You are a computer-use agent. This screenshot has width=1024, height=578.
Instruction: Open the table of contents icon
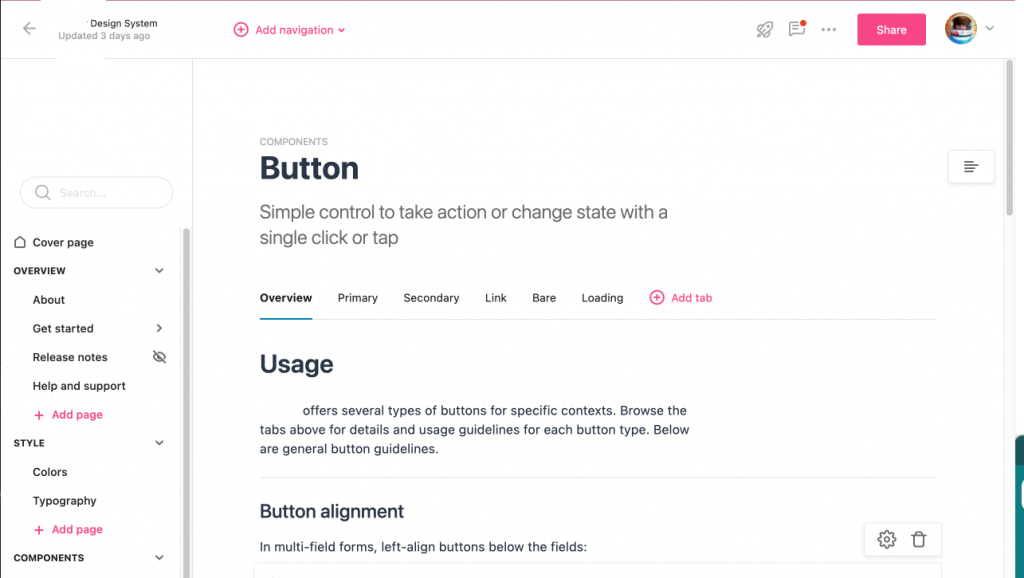click(x=971, y=167)
